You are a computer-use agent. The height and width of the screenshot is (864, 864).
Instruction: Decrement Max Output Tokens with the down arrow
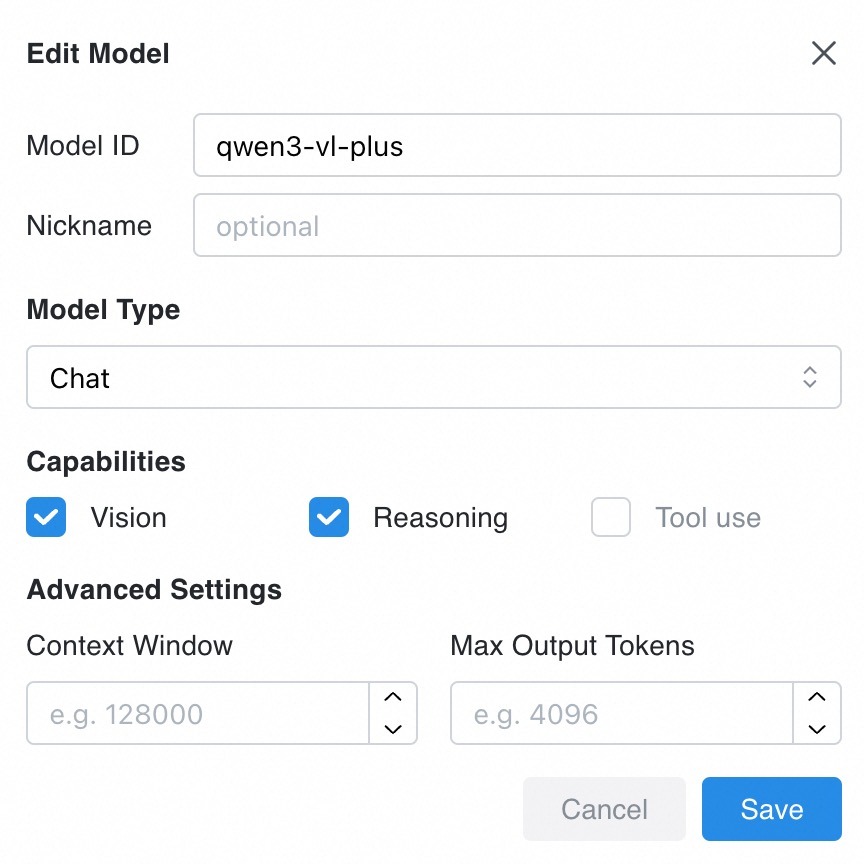click(x=817, y=729)
